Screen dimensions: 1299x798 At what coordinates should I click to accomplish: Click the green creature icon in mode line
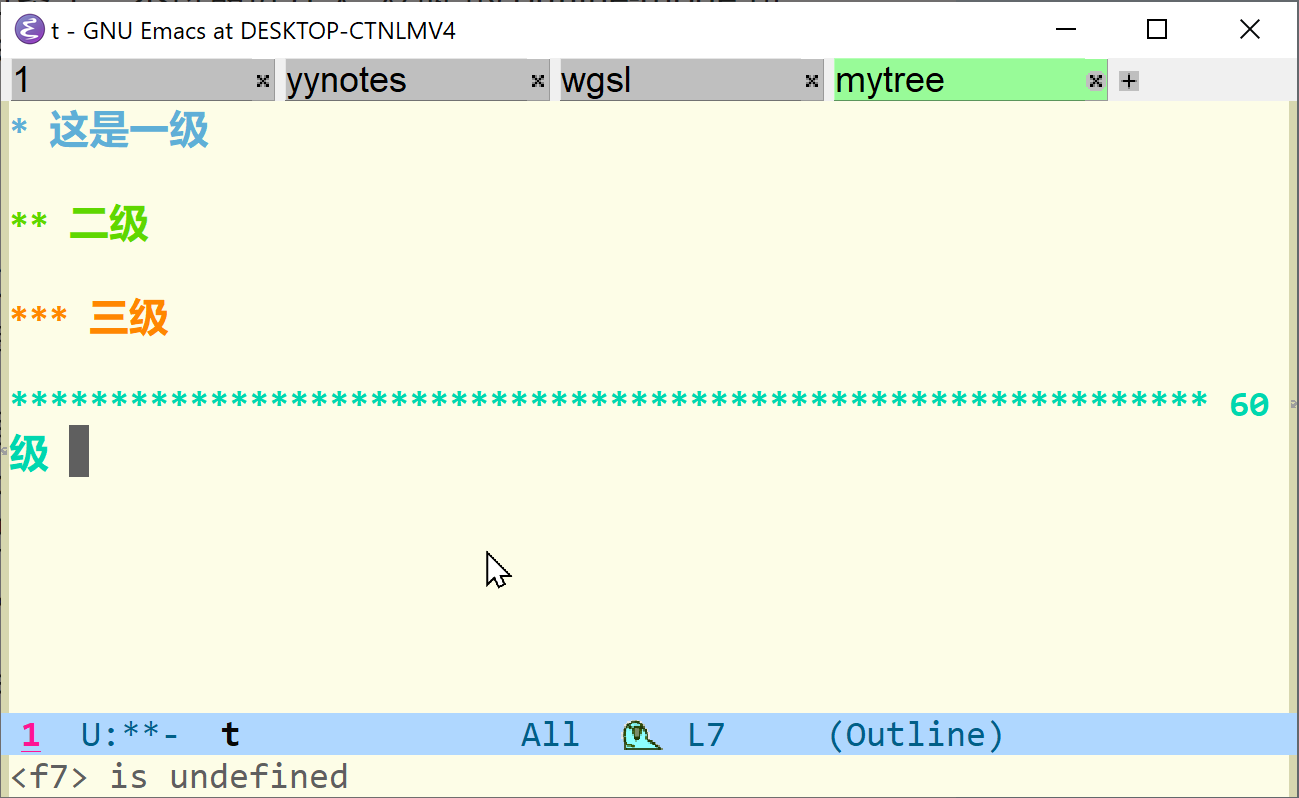point(641,736)
